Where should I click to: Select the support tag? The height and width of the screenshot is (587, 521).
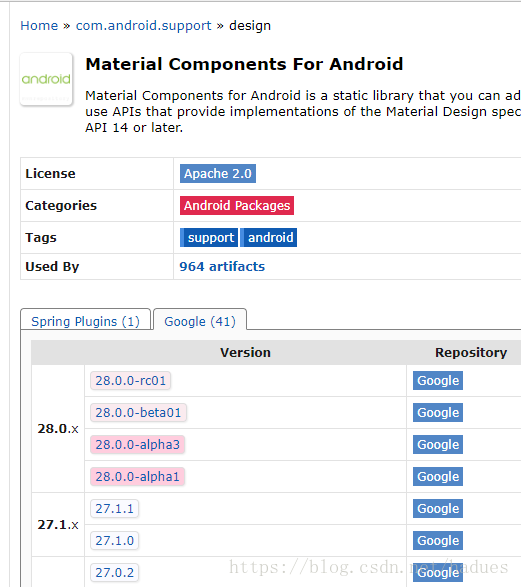[x=209, y=238]
